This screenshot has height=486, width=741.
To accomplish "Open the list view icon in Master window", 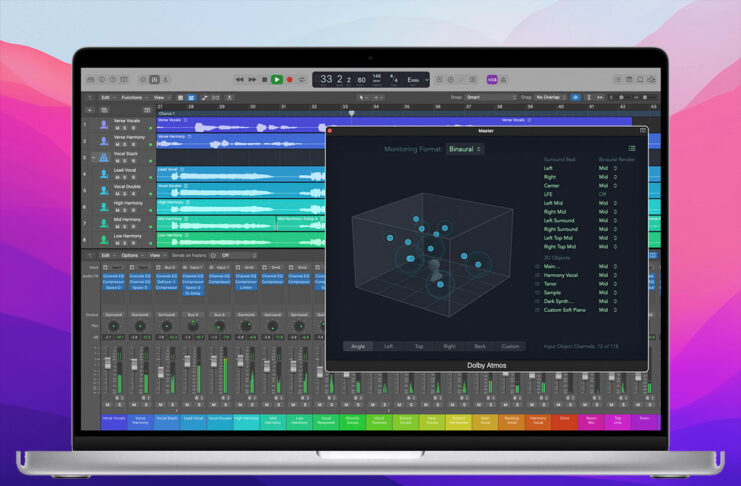I will pos(631,148).
